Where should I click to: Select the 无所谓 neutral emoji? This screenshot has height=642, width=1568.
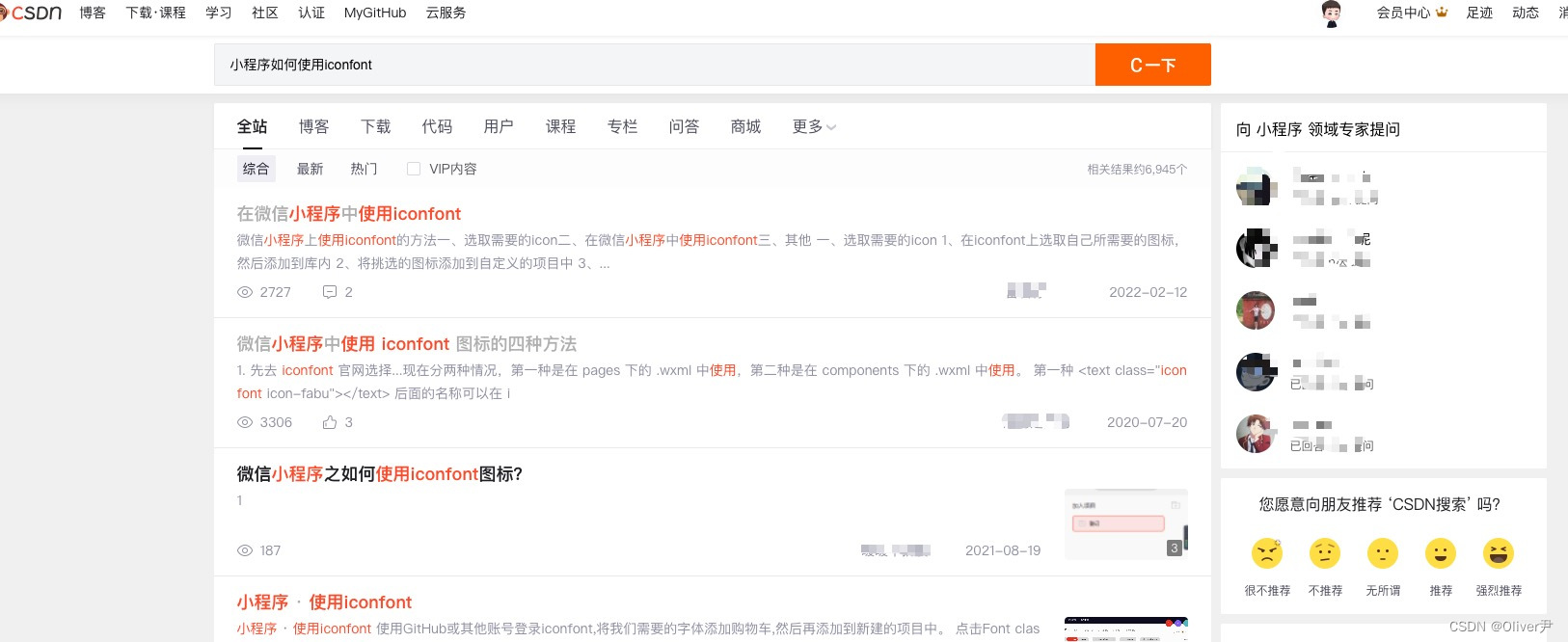[1383, 553]
